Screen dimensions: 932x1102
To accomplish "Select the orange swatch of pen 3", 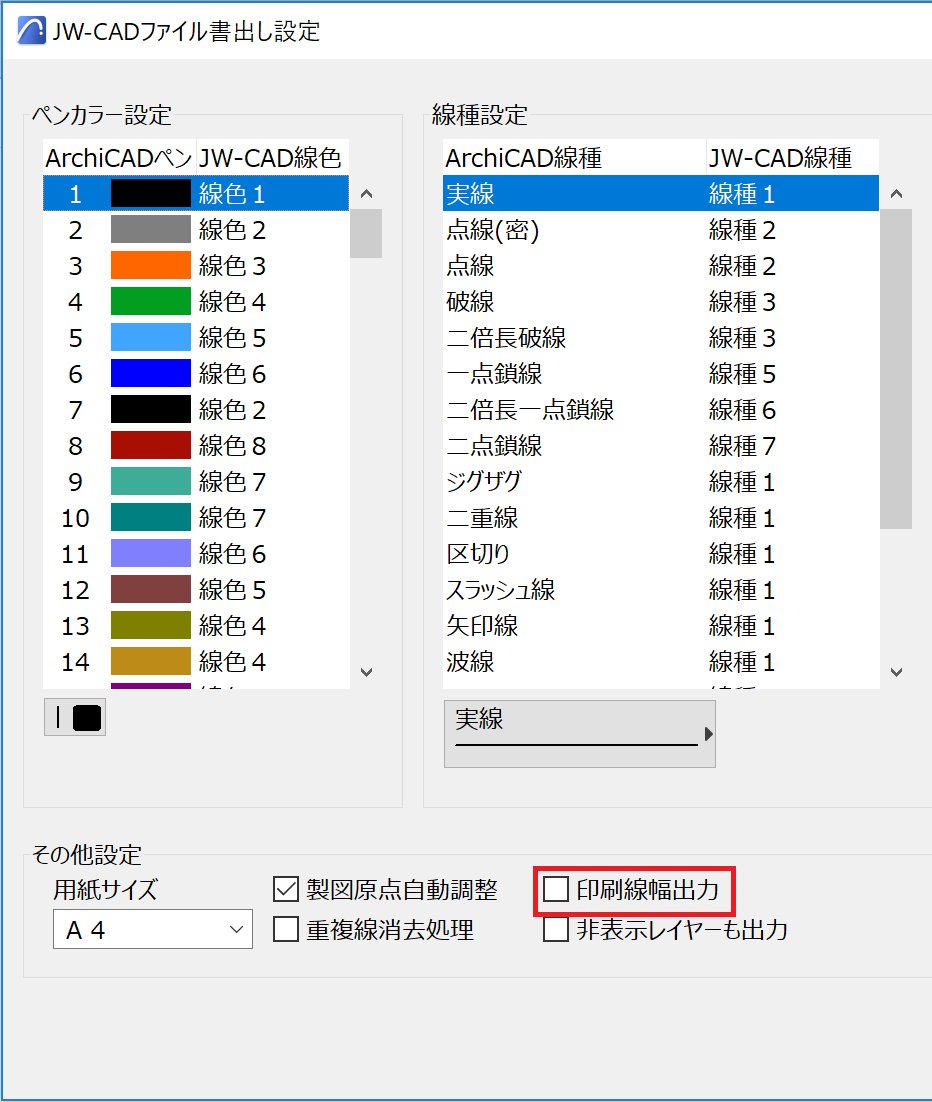I will [x=150, y=266].
